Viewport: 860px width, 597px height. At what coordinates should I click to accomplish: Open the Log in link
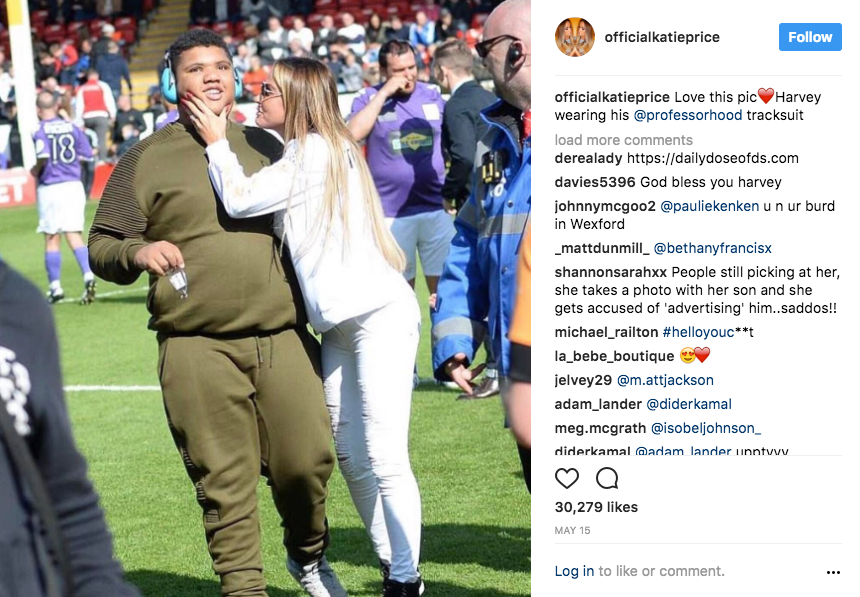574,571
